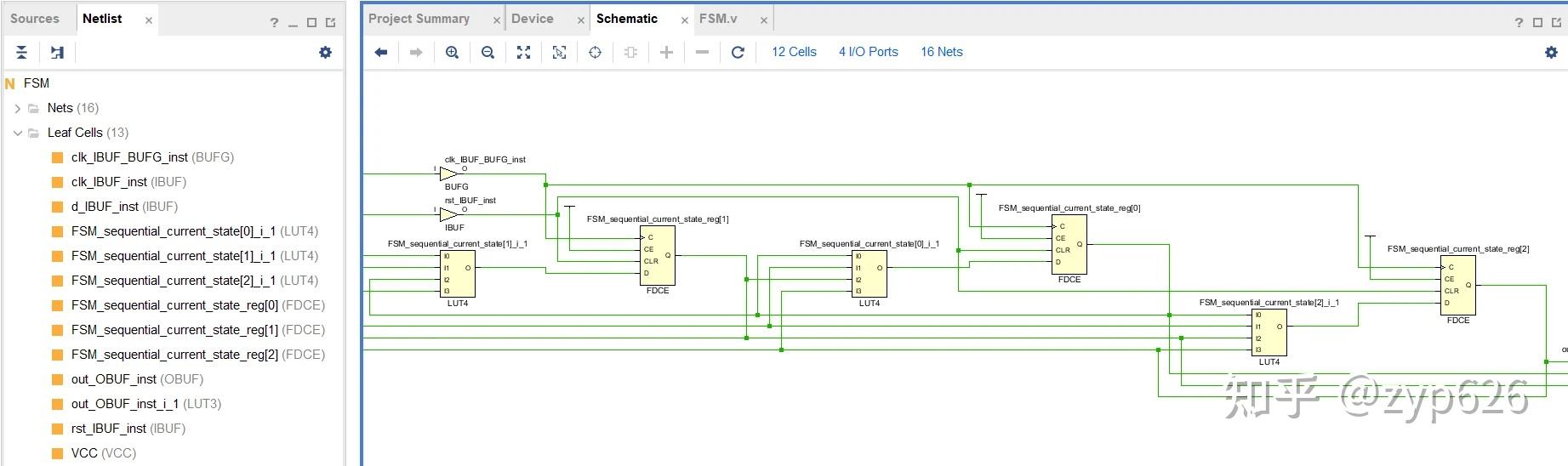
Task: Open help for the Schematic window
Action: [x=1519, y=22]
